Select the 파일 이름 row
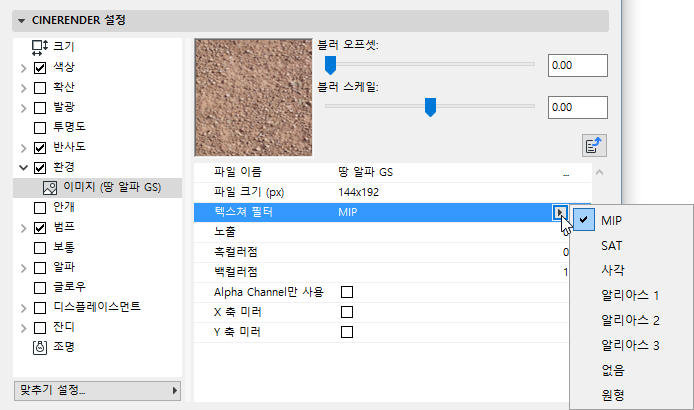 [393, 172]
